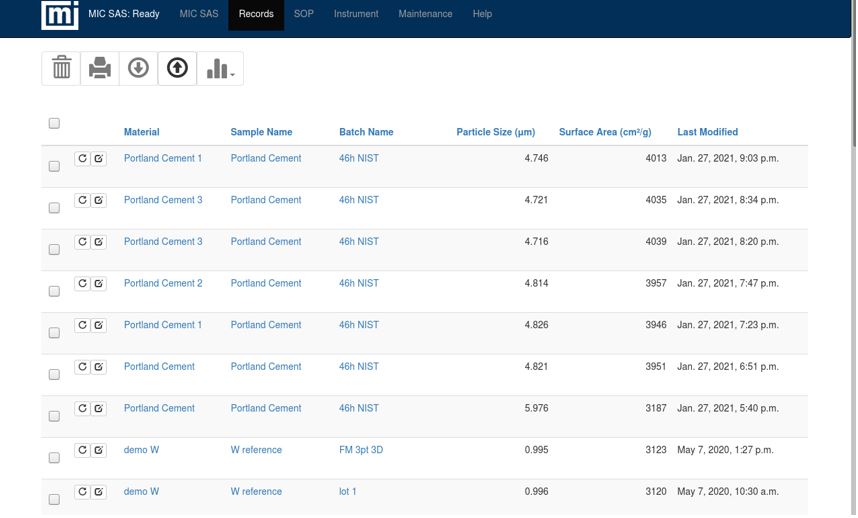Sort by the Last Modified column header
Viewport: 858px width, 518px height.
click(707, 132)
